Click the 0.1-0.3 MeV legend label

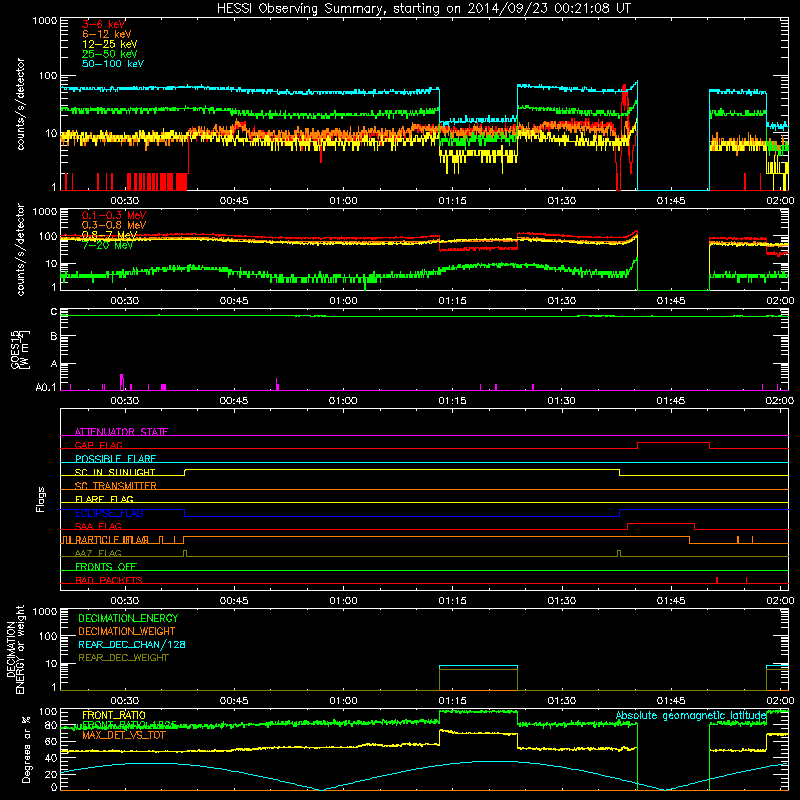[114, 215]
